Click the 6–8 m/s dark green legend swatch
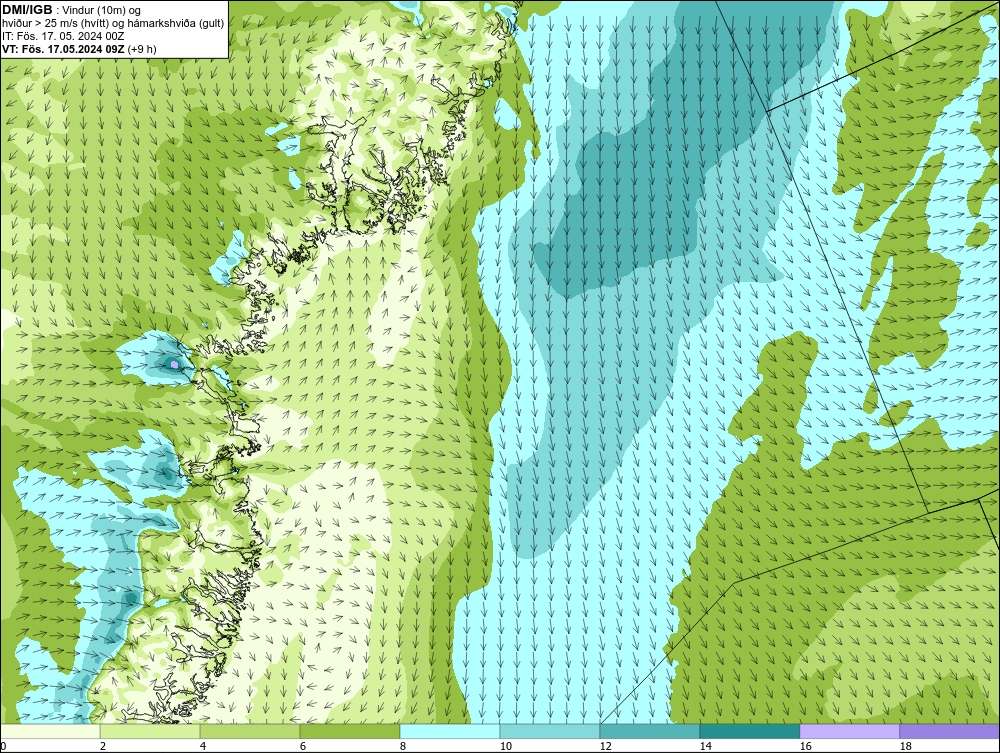 click(350, 731)
